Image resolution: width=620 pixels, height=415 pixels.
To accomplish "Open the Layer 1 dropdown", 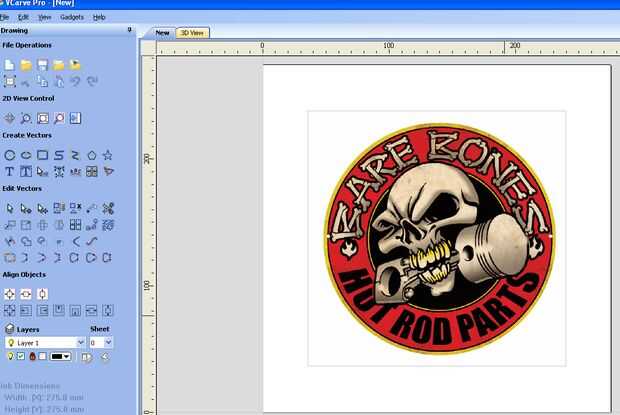I will 81,342.
